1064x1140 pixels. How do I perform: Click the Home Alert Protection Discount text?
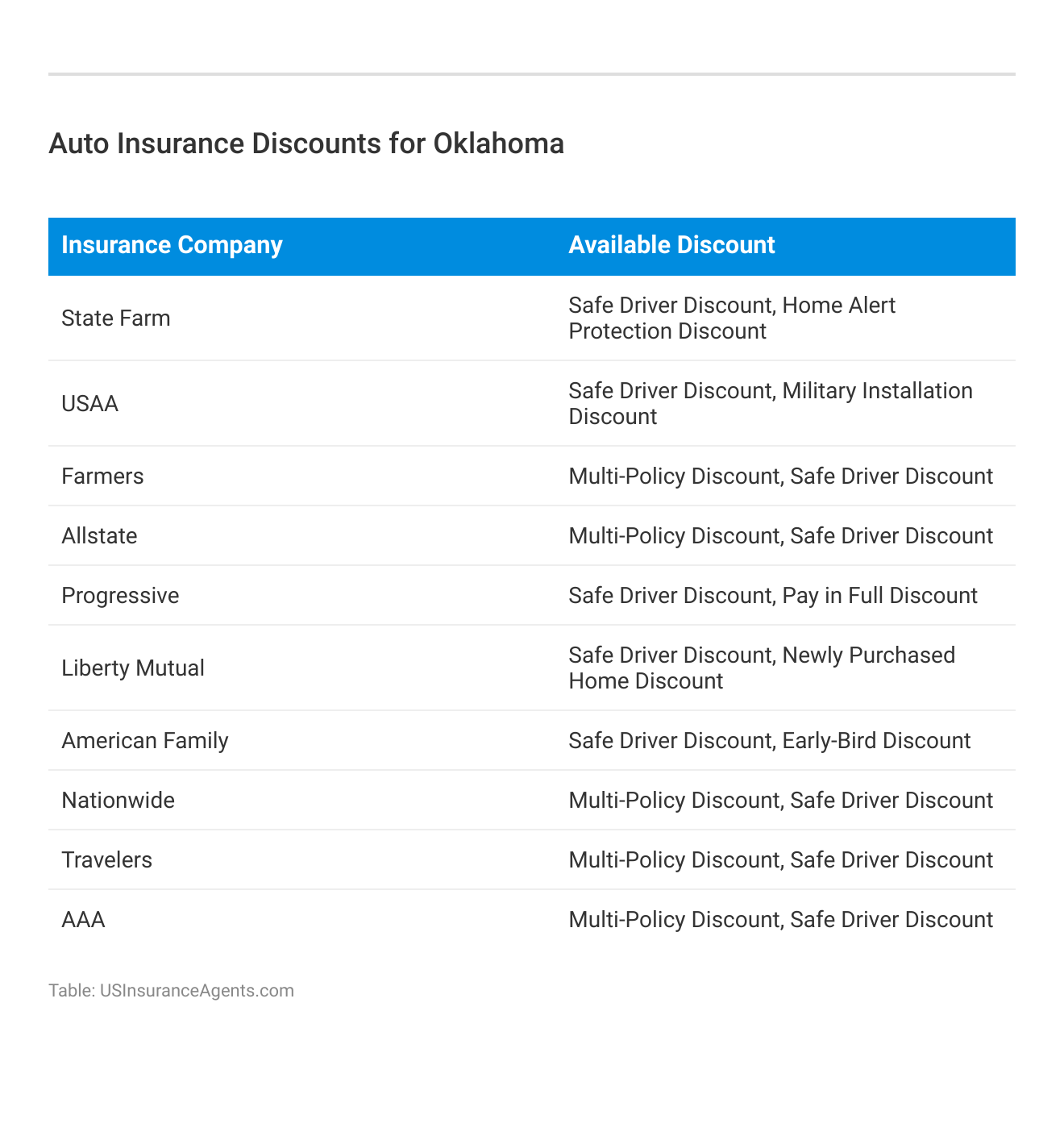pos(732,318)
